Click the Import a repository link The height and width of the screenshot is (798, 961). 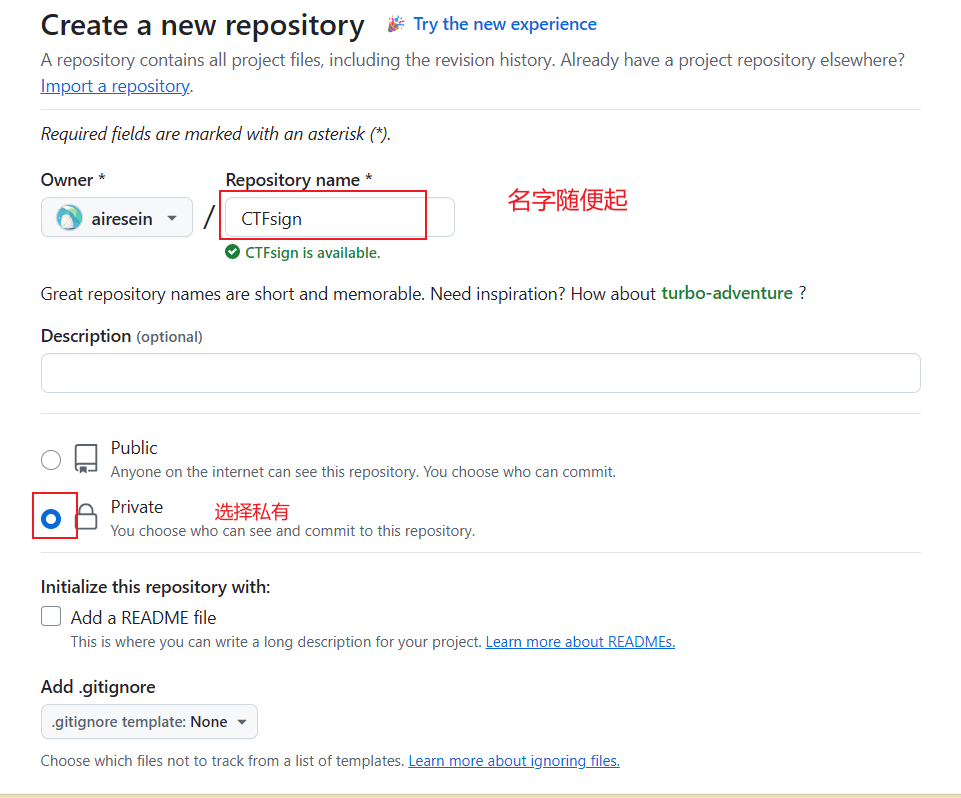[x=115, y=86]
